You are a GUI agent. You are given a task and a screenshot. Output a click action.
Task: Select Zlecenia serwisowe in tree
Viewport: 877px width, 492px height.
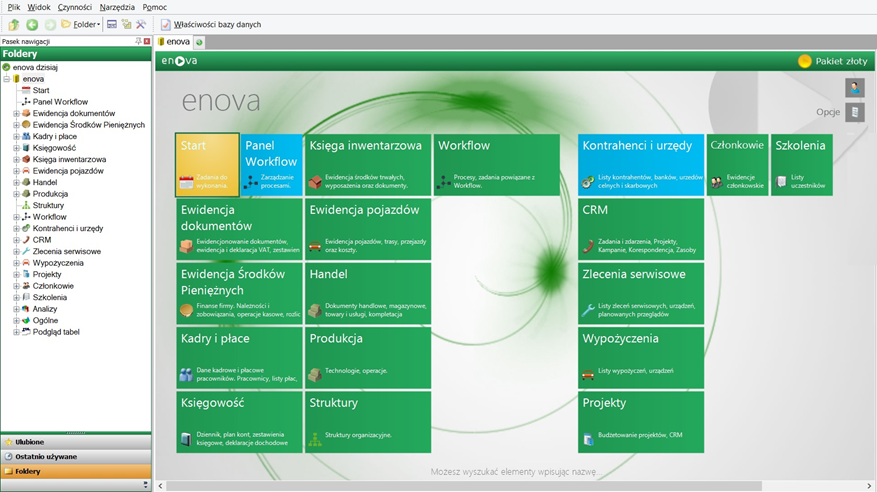coord(67,252)
